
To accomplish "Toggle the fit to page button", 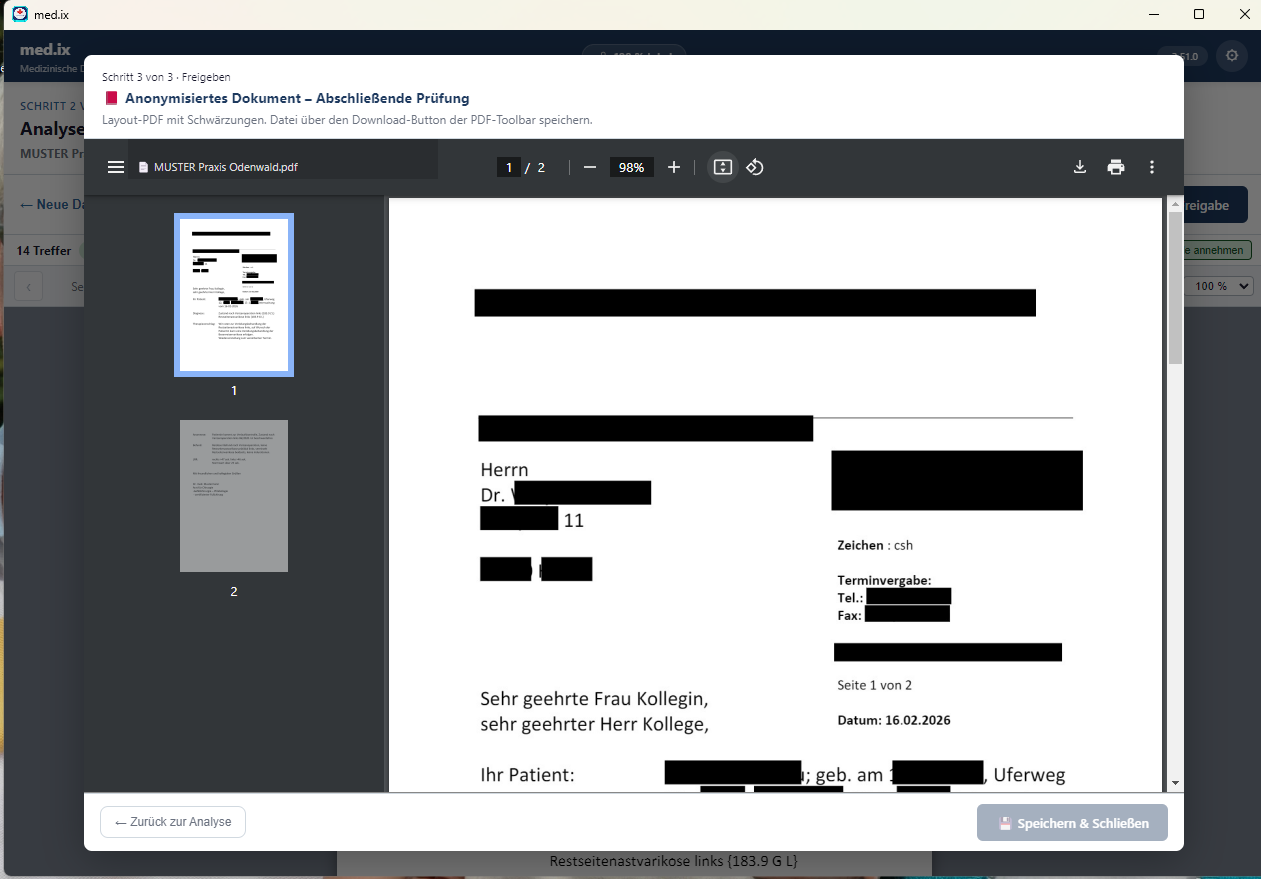I will click(x=723, y=167).
